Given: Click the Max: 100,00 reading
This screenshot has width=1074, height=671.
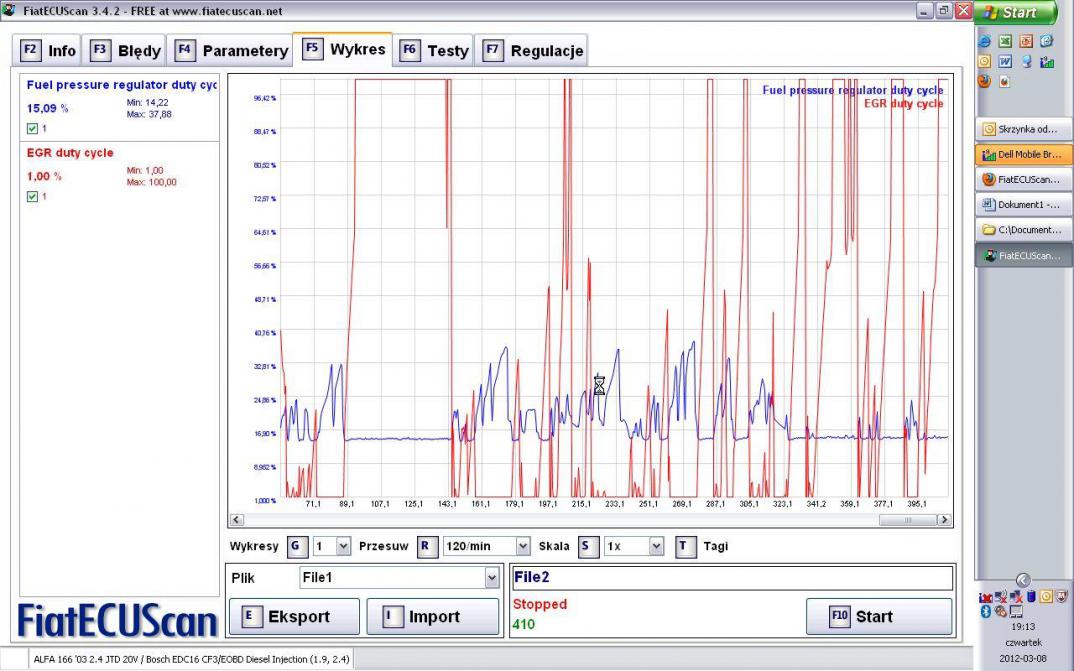Looking at the screenshot, I should coord(151,182).
